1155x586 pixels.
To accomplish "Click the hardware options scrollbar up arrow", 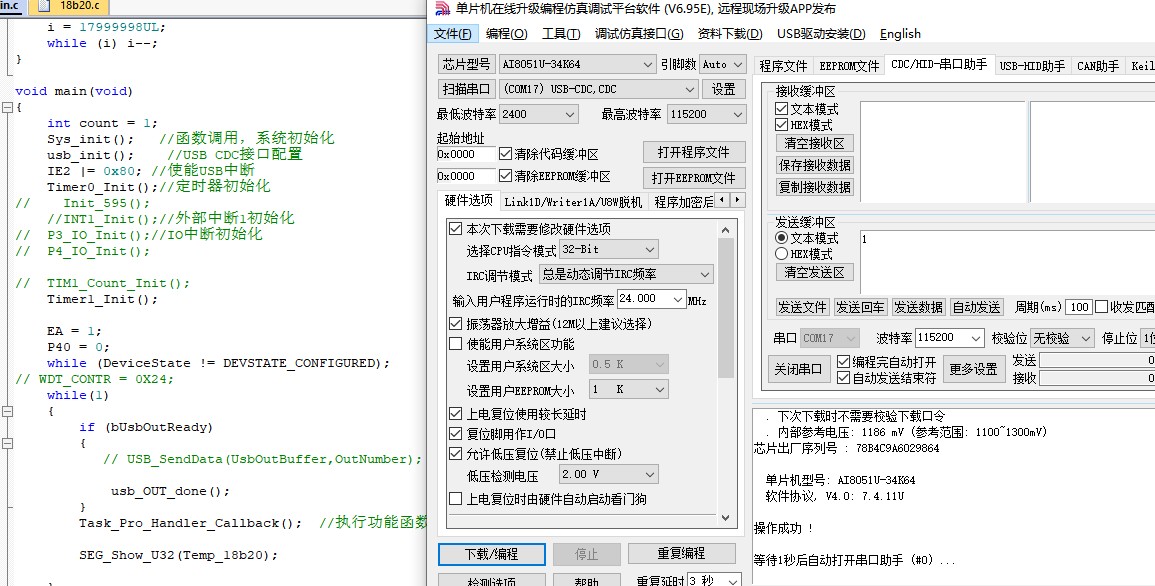I will click(726, 230).
